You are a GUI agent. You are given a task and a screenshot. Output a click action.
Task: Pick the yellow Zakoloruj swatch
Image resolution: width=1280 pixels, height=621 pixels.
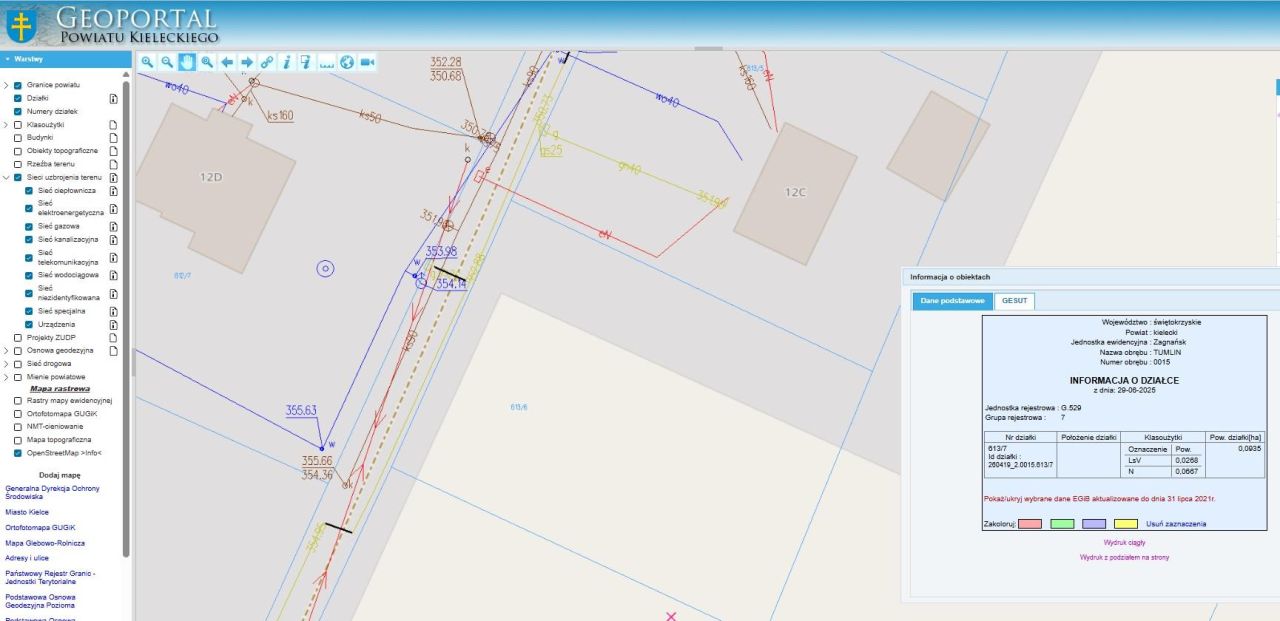pyautogui.click(x=1126, y=524)
